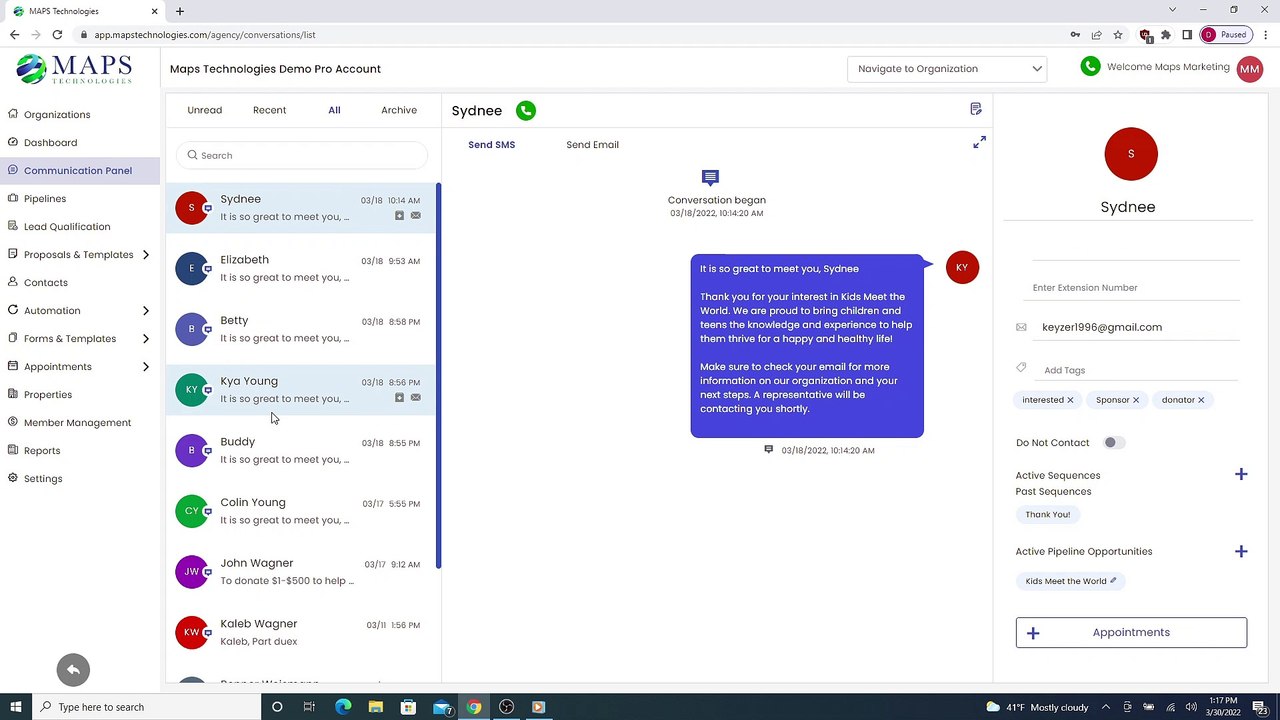Open the Reports section
This screenshot has width=1280, height=720.
tap(42, 451)
